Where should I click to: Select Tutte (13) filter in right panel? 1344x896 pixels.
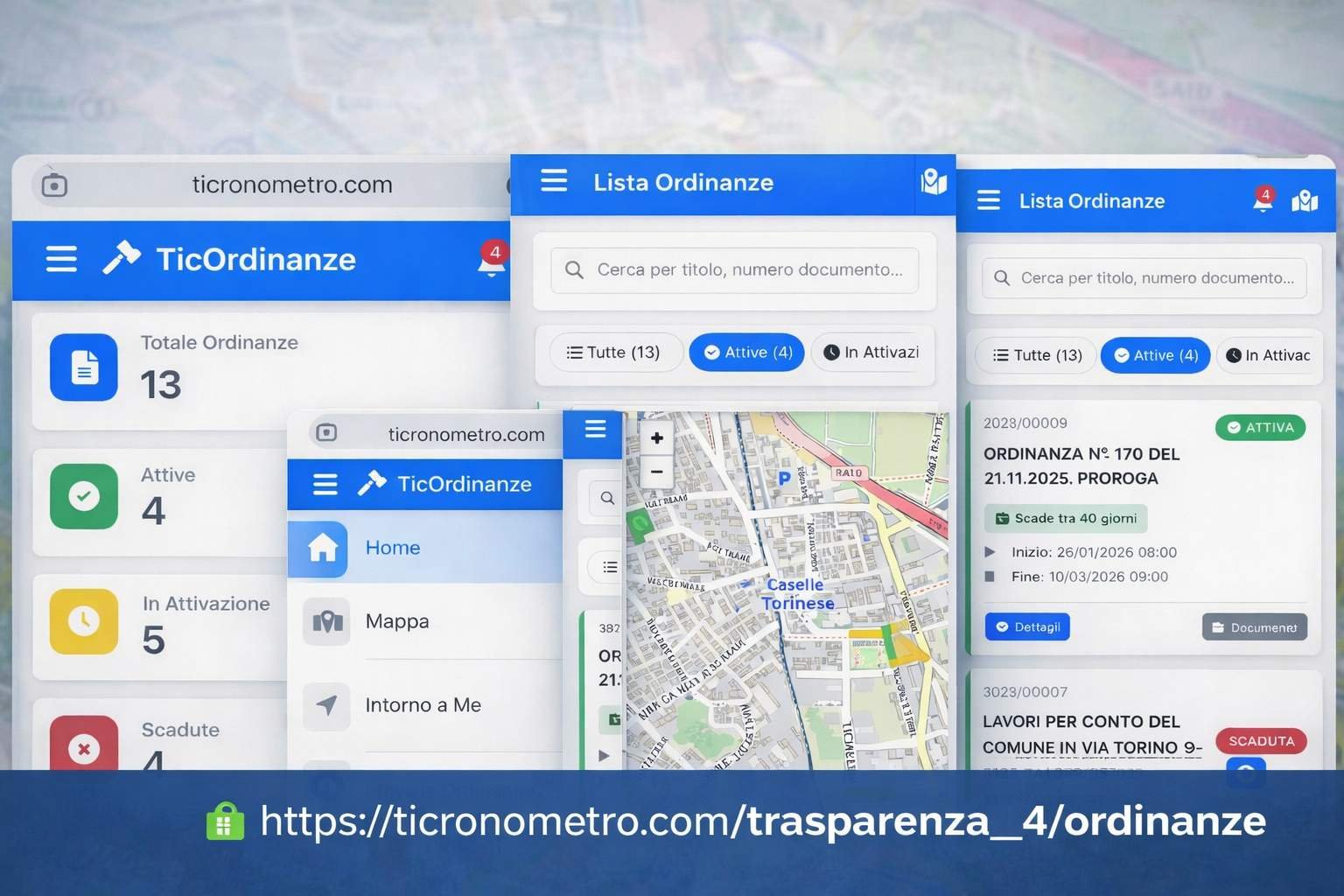tap(1037, 355)
